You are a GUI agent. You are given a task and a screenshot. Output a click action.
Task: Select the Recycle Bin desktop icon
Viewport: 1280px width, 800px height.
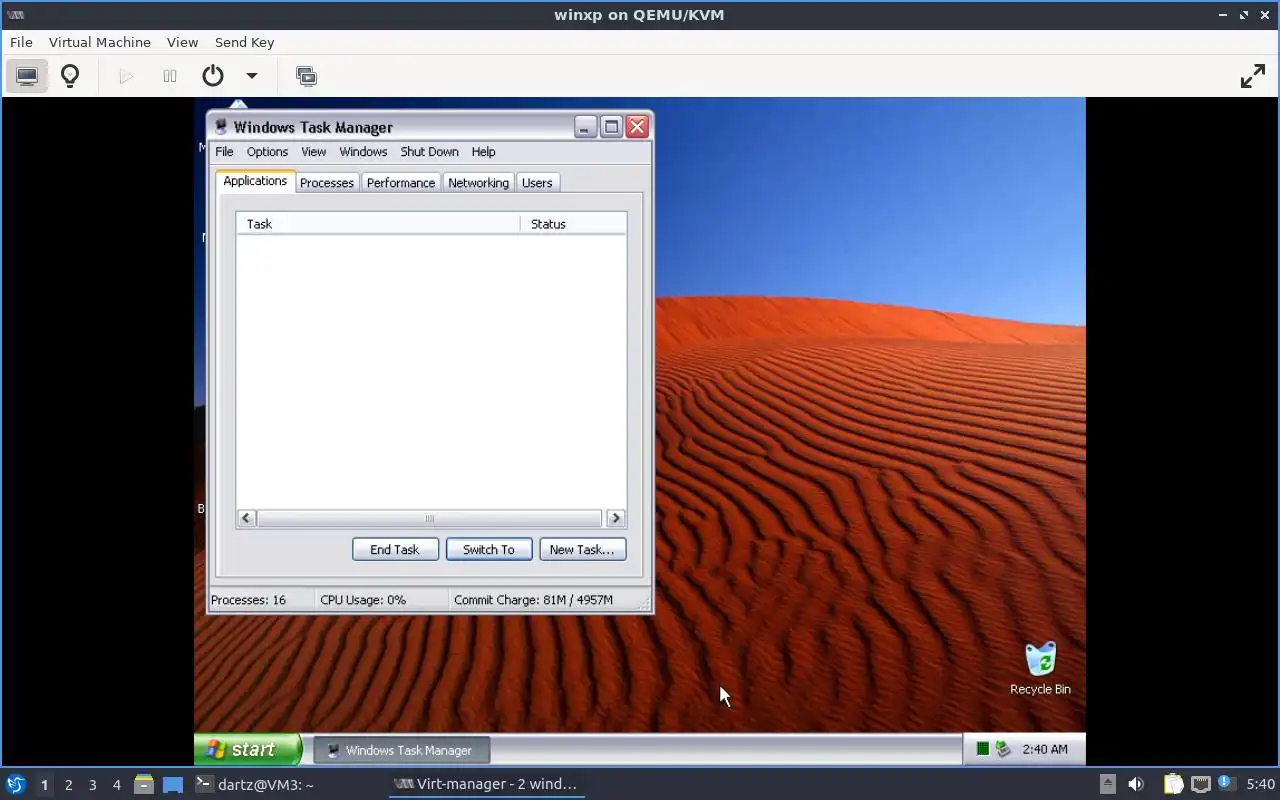point(1040,668)
